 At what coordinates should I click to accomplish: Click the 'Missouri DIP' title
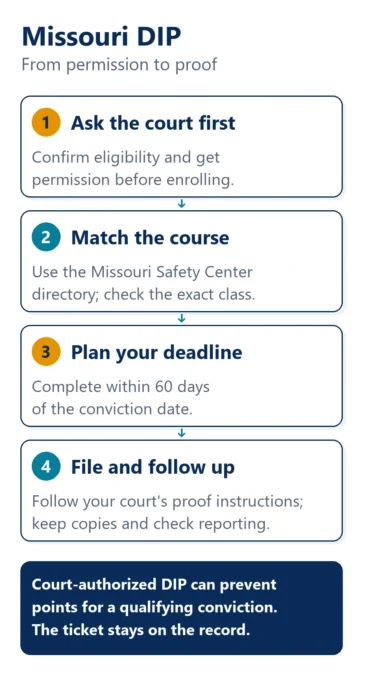[102, 37]
